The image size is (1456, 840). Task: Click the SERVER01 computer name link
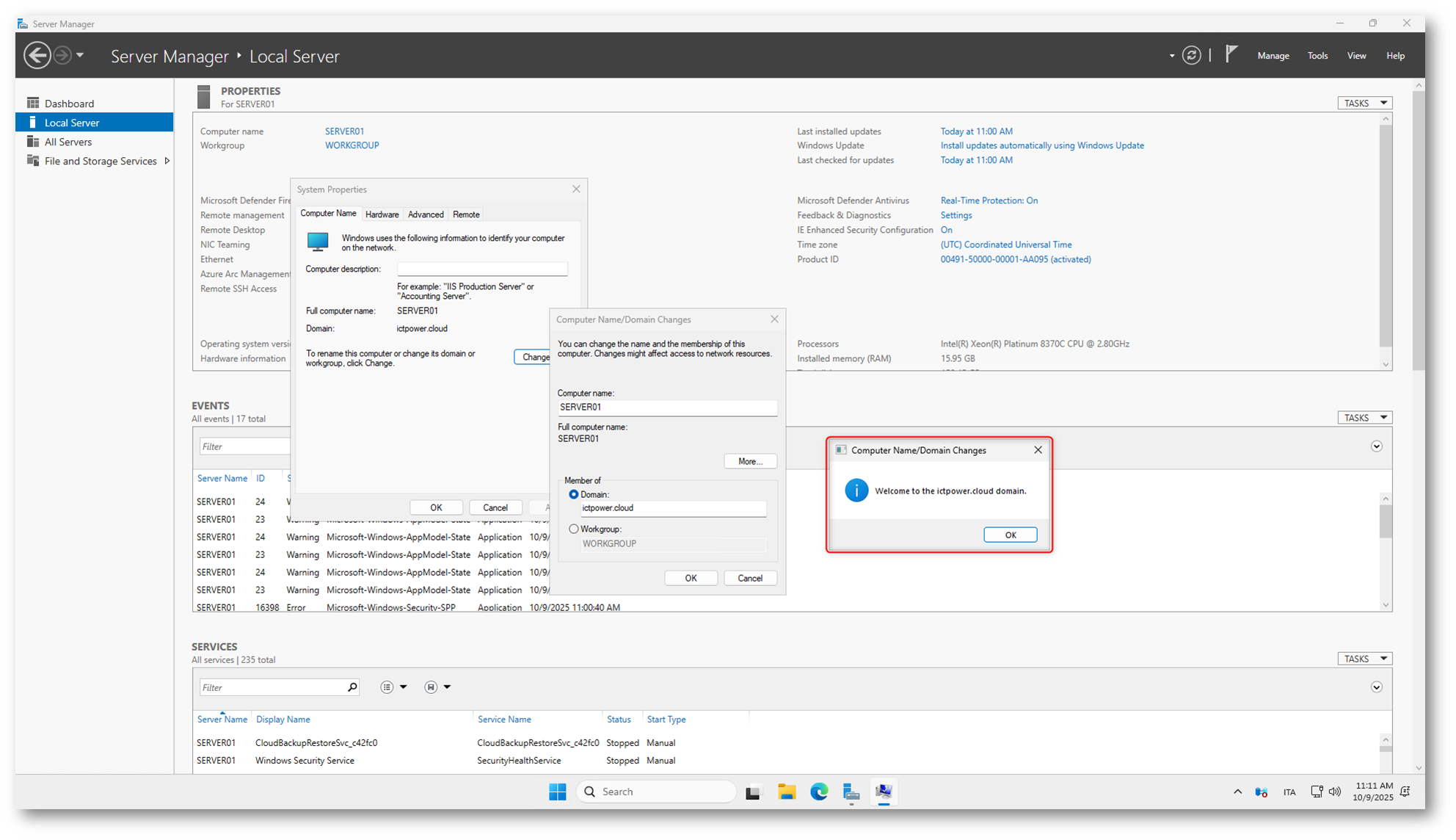[x=344, y=131]
